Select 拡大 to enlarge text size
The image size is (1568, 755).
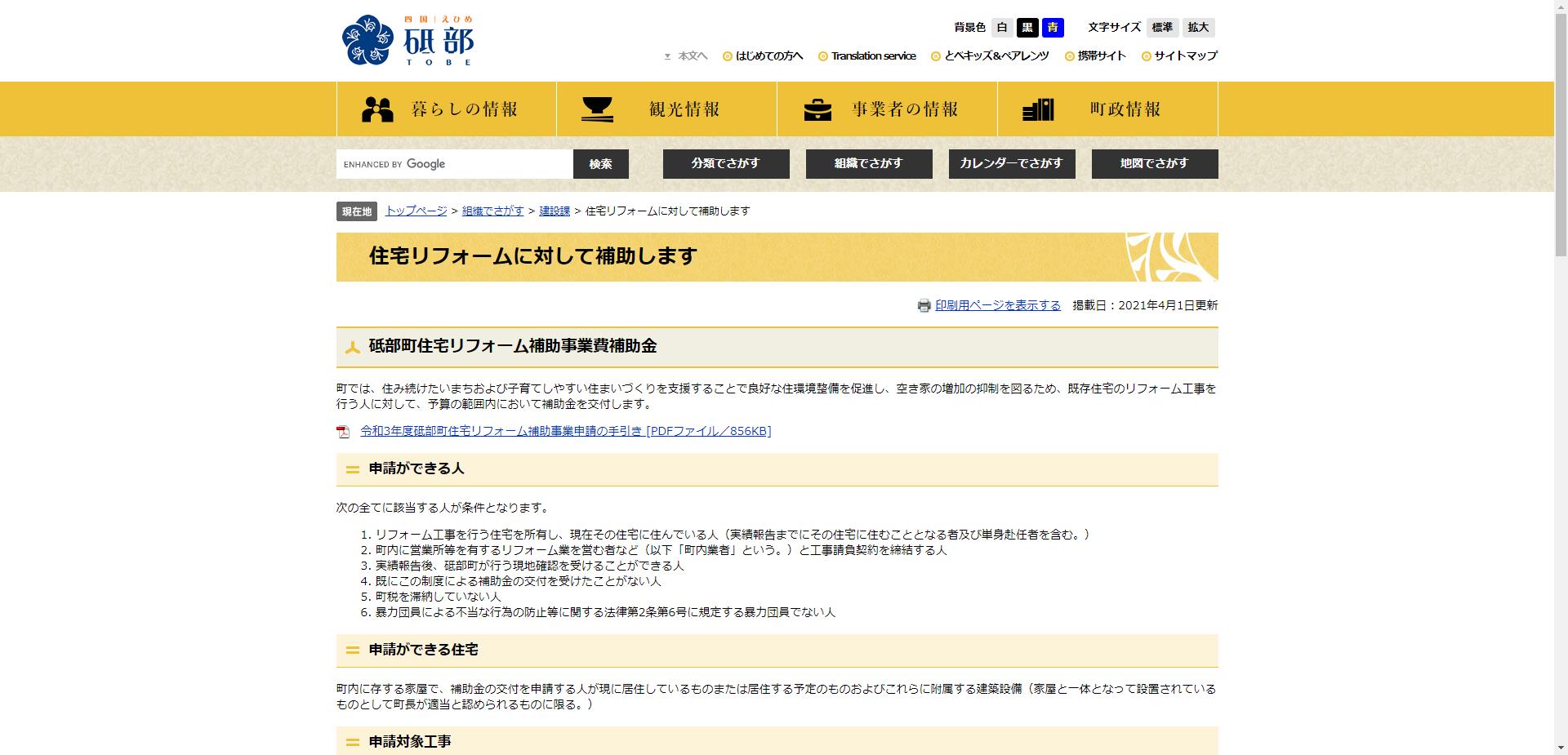(1197, 27)
